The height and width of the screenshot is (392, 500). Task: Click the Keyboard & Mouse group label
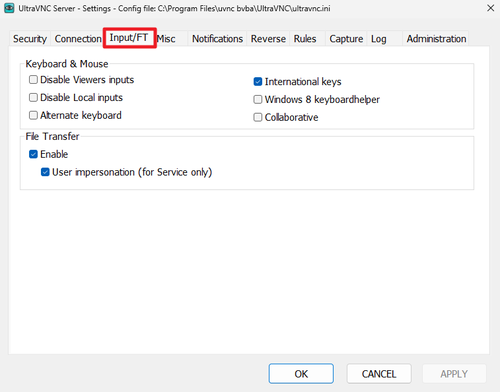(67, 64)
